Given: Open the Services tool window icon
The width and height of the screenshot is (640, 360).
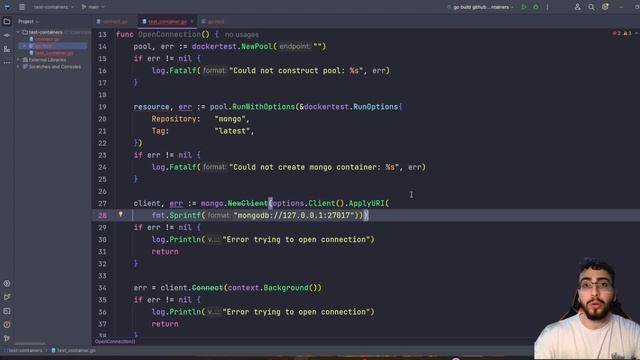Looking at the screenshot, I should point(7,283).
